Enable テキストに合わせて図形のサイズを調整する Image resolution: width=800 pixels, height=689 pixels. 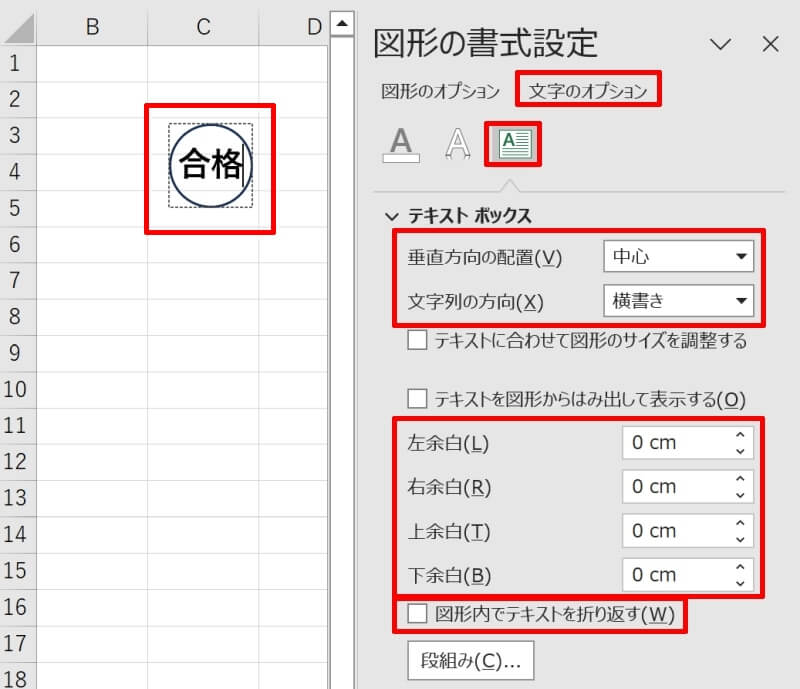(x=417, y=342)
